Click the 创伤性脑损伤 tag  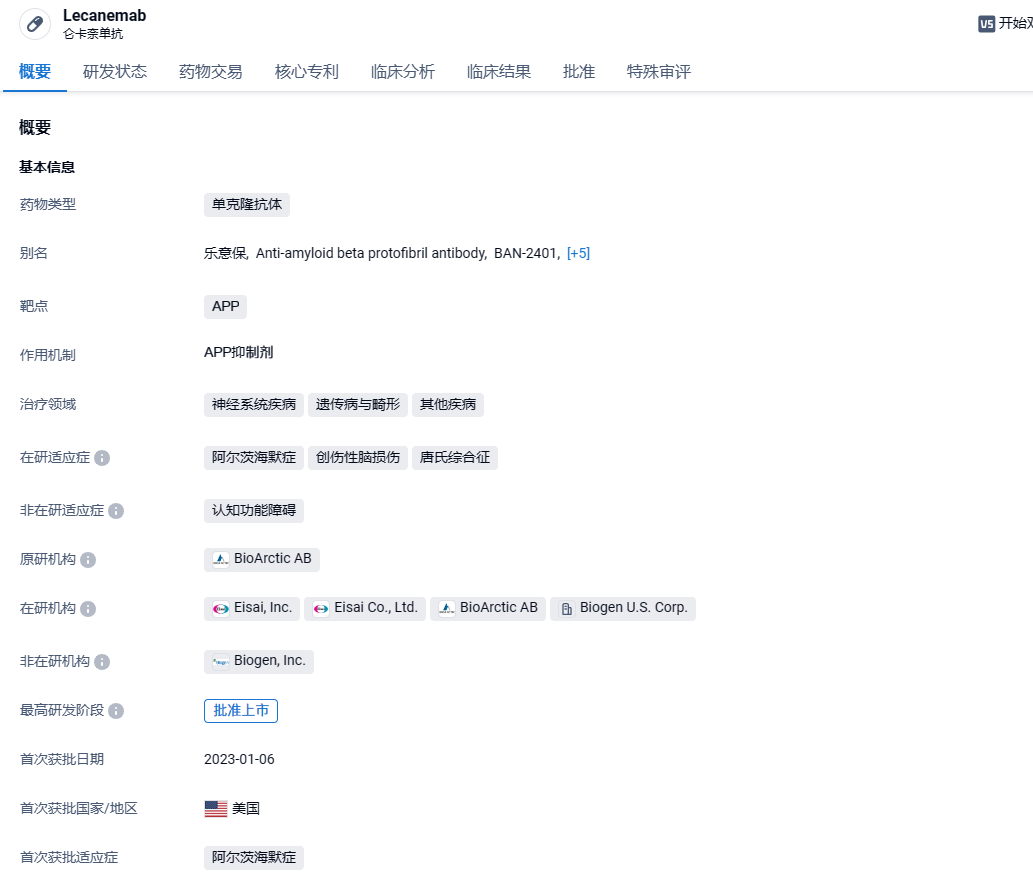[x=358, y=457]
